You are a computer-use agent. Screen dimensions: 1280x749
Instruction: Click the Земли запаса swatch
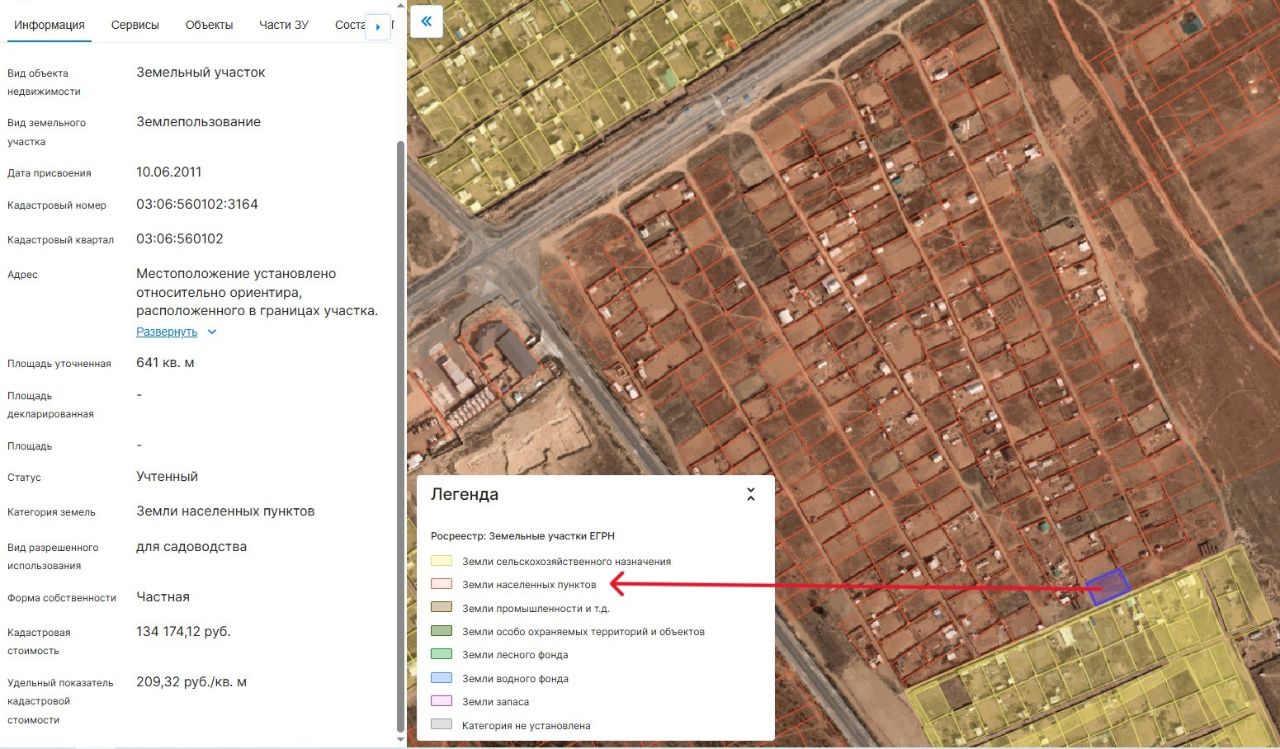point(441,702)
